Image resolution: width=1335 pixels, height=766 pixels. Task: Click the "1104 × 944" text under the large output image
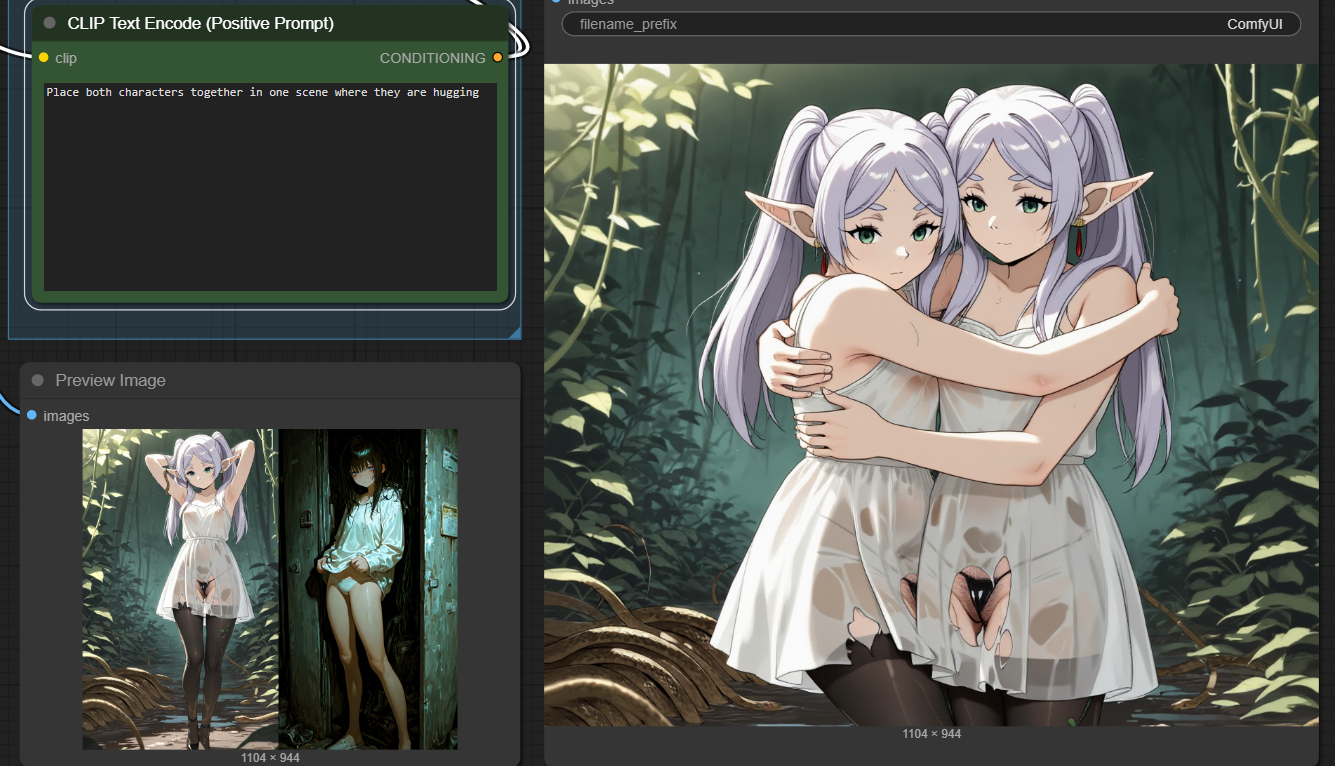pyautogui.click(x=931, y=734)
